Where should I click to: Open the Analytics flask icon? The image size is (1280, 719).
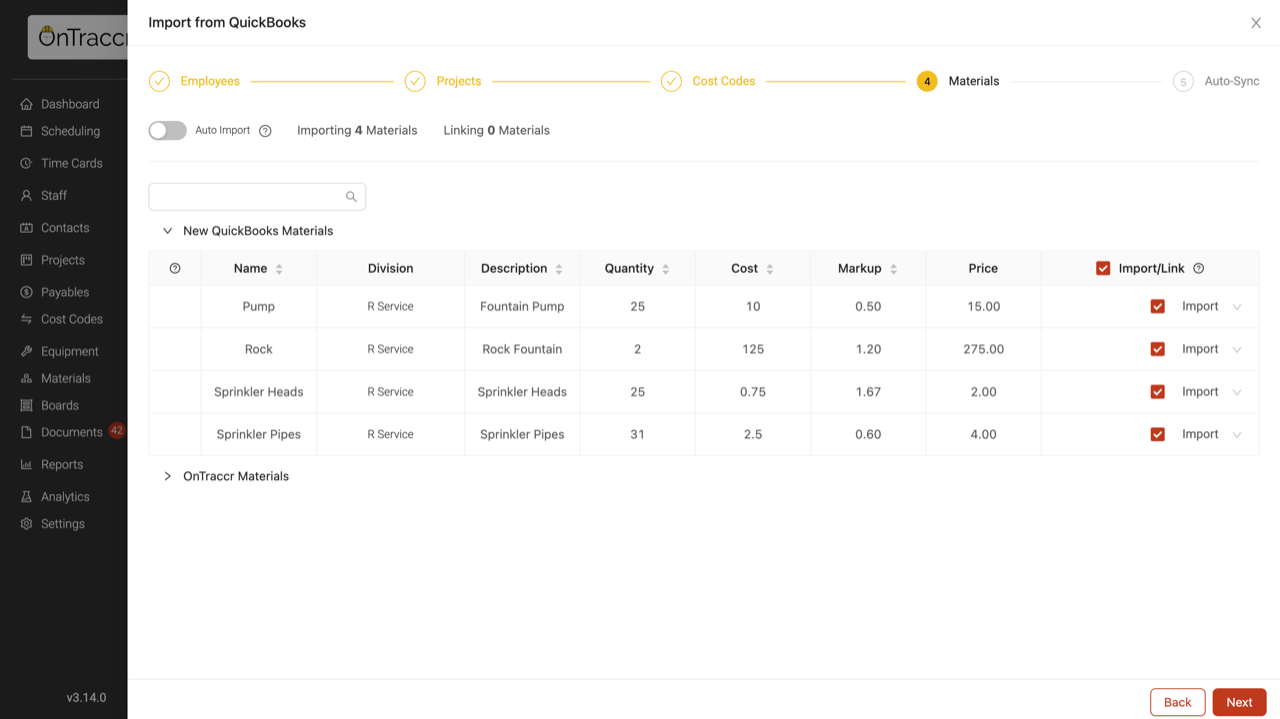[x=26, y=496]
